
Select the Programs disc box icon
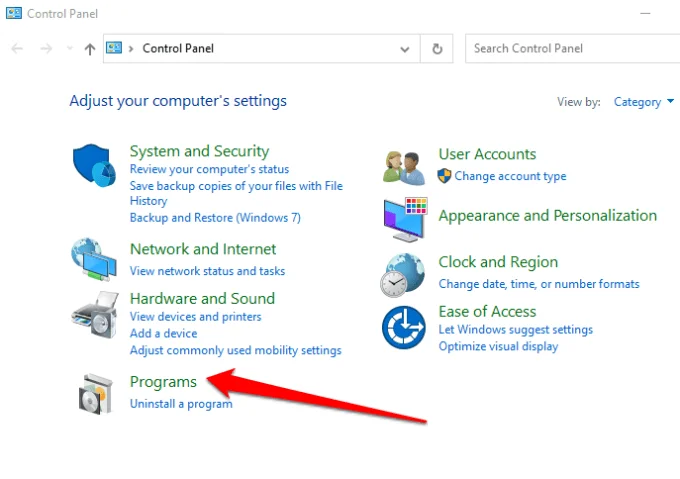(94, 391)
